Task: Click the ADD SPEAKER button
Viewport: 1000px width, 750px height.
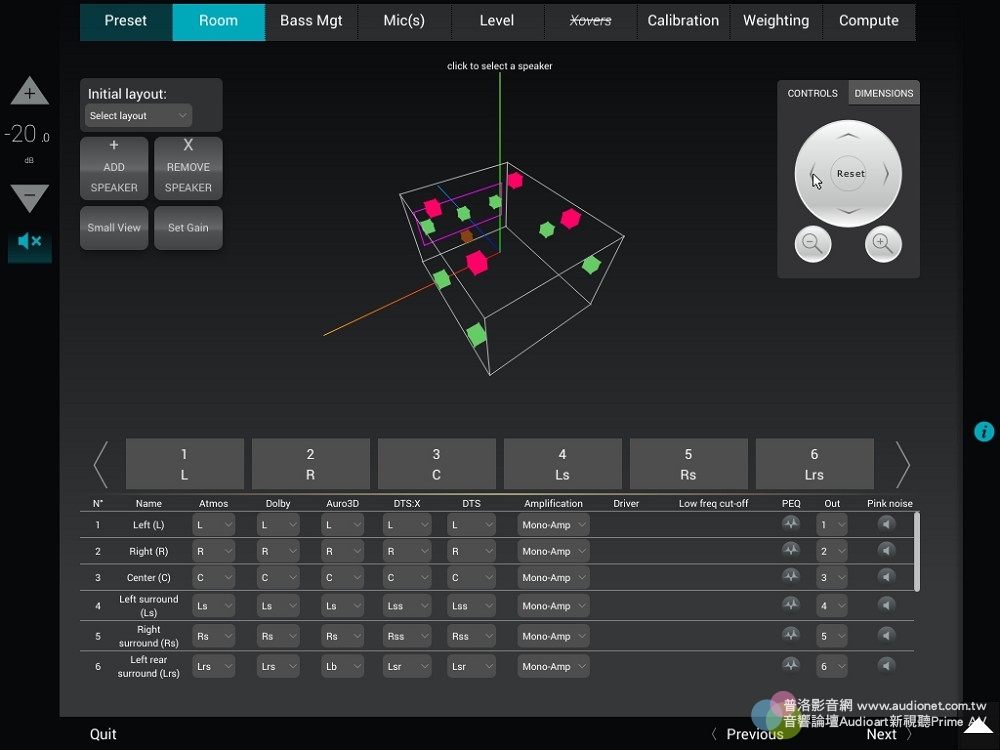Action: [114, 168]
